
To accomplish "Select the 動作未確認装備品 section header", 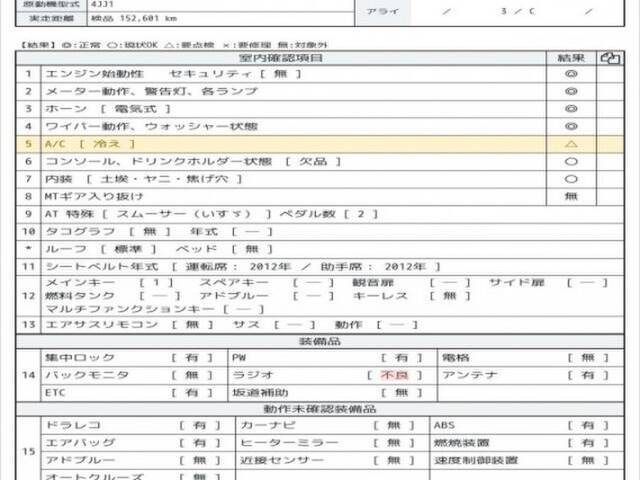I will coord(320,409).
